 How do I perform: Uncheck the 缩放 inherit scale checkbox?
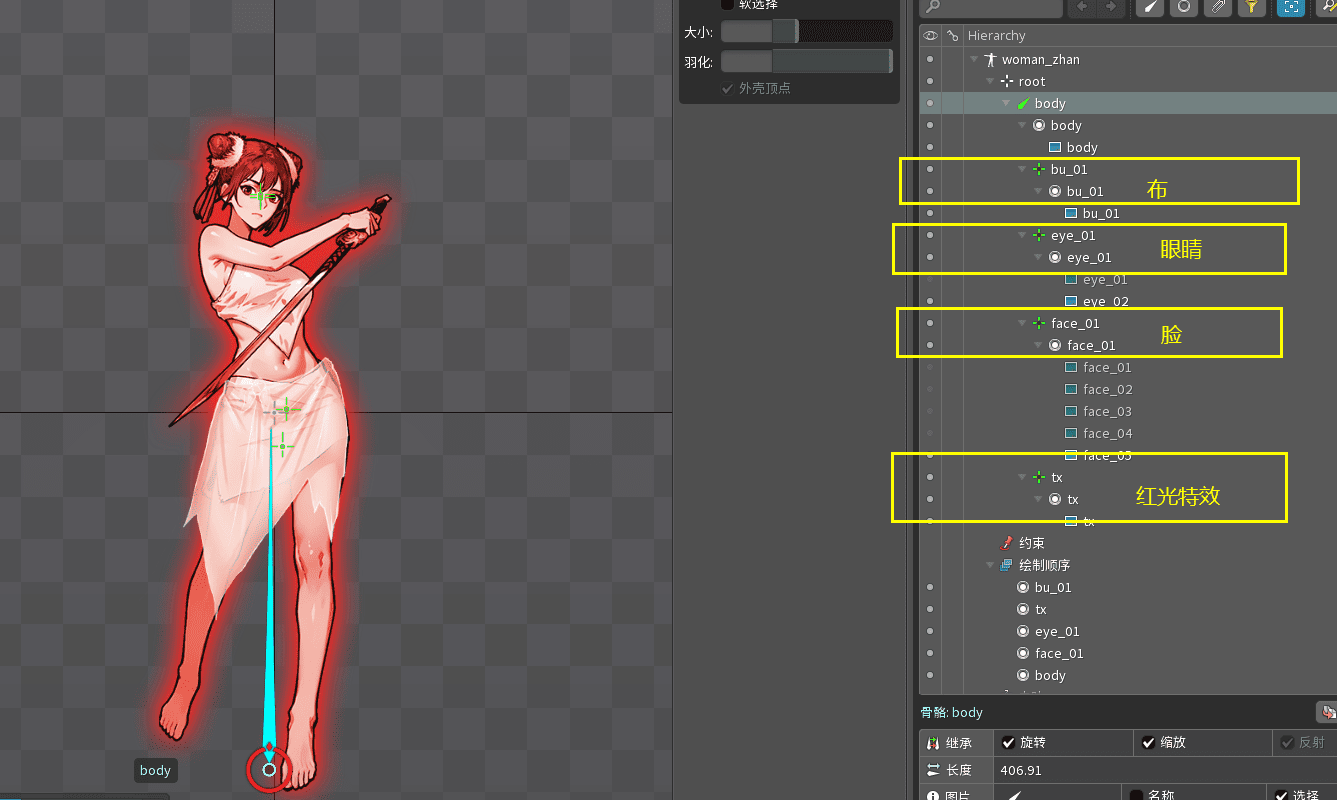tap(1149, 743)
